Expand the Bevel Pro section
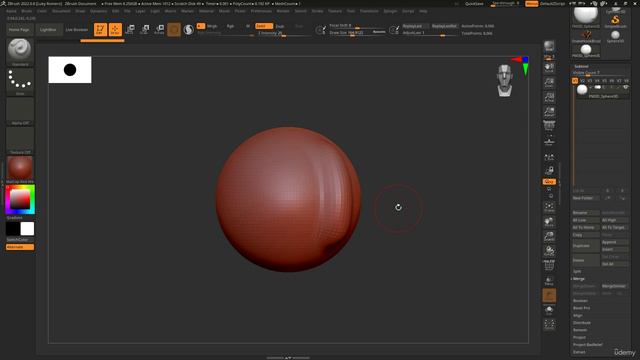640x360 pixels. (x=581, y=308)
